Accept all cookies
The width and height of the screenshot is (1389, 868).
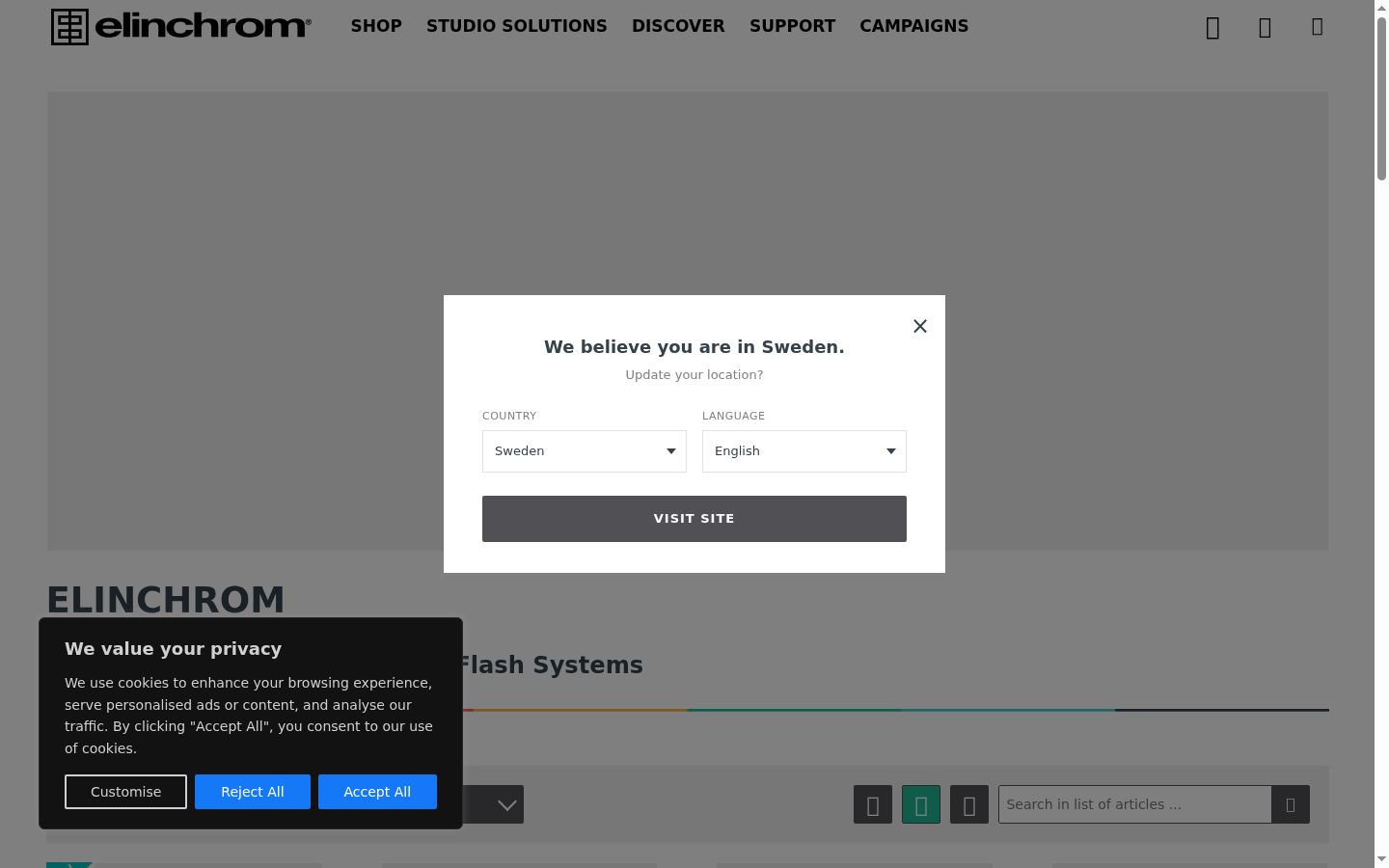point(377,792)
